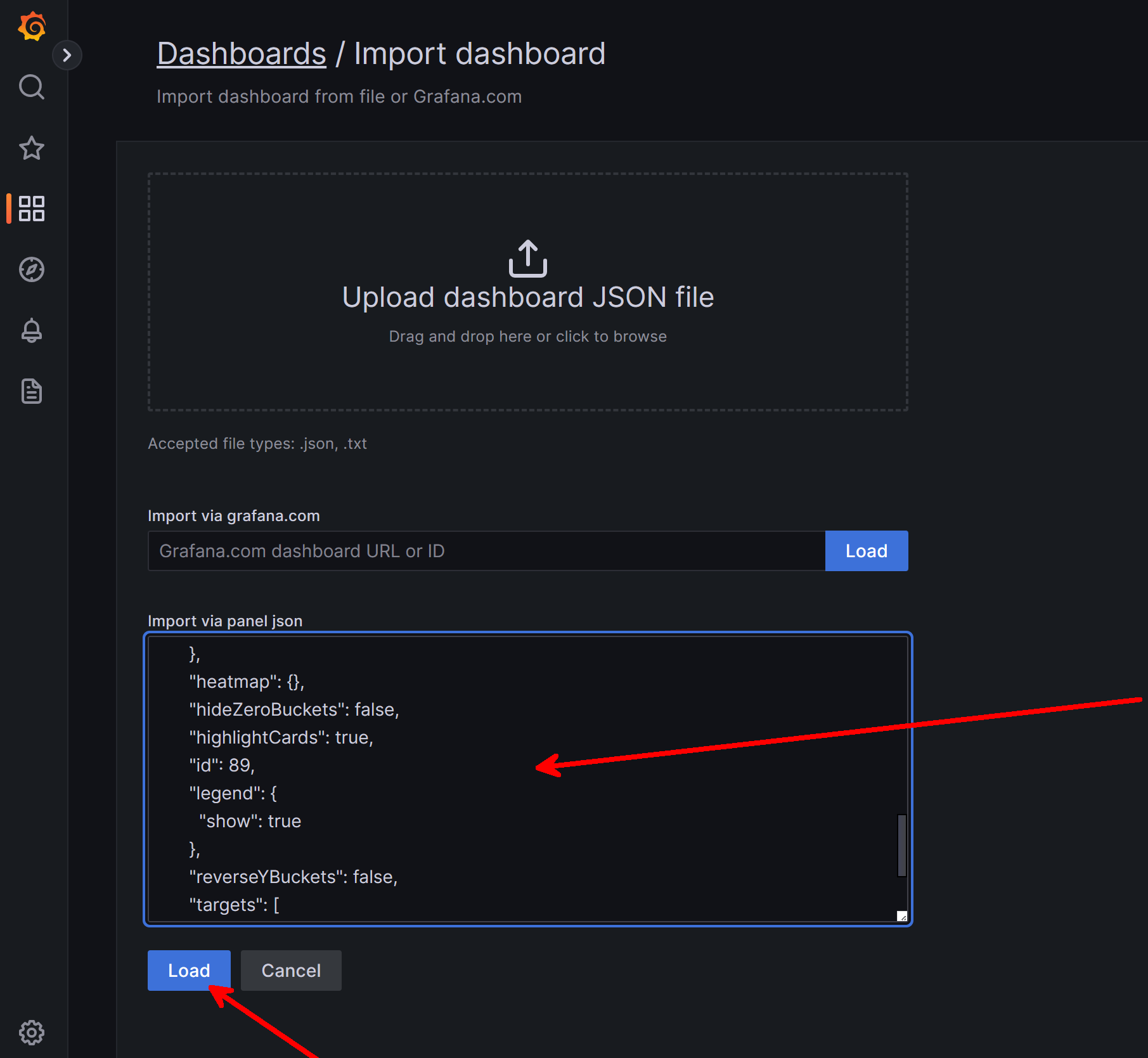Screen dimensions: 1148x1058
Task: Click the 'Import via grafana.com' label
Action: coord(234,516)
